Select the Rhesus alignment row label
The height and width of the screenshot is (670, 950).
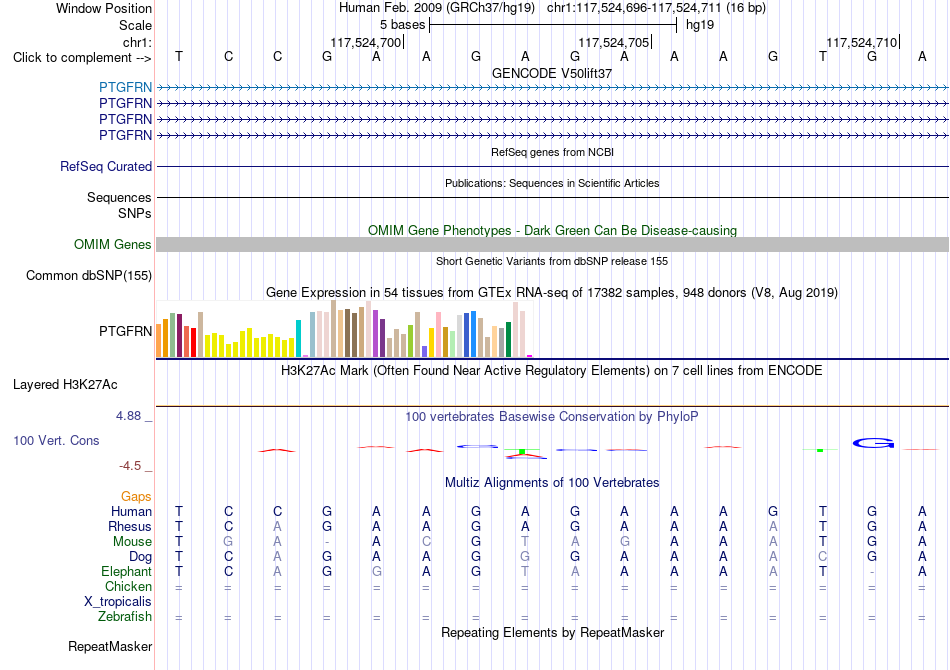130,526
